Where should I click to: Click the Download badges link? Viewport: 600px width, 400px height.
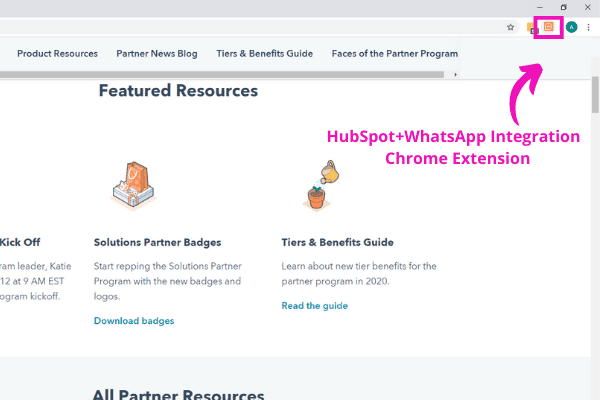click(x=134, y=321)
